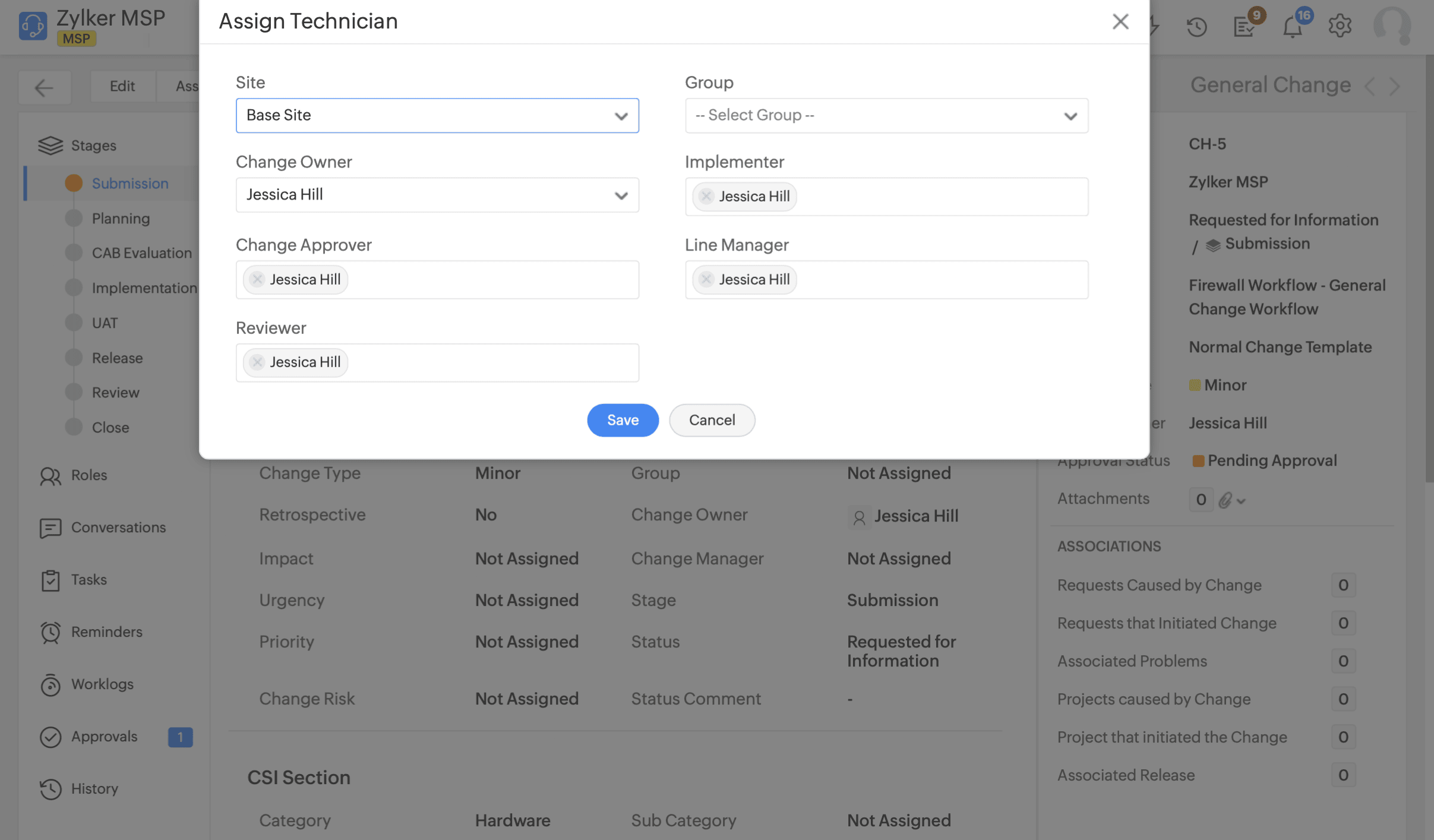Open the Reminders section
This screenshot has height=840, width=1434.
(x=106, y=631)
